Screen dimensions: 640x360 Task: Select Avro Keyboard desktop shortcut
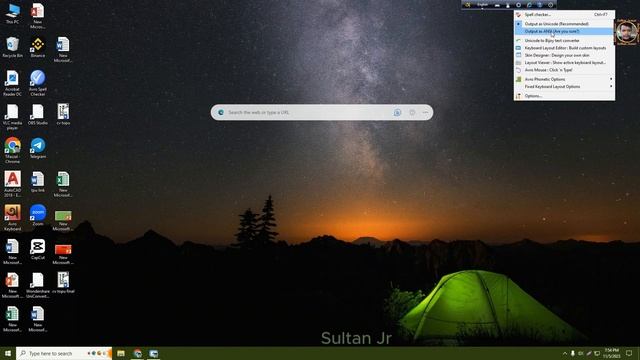point(12,218)
